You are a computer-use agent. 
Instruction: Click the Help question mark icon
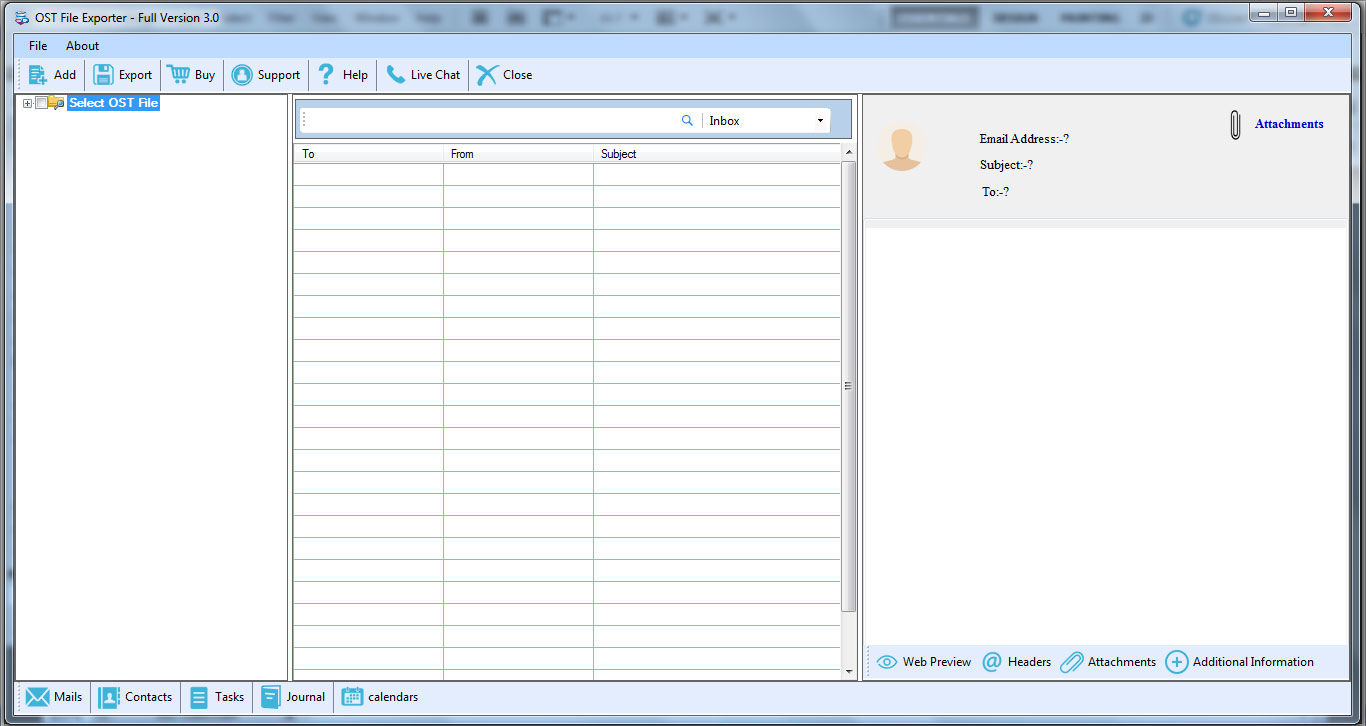point(326,75)
